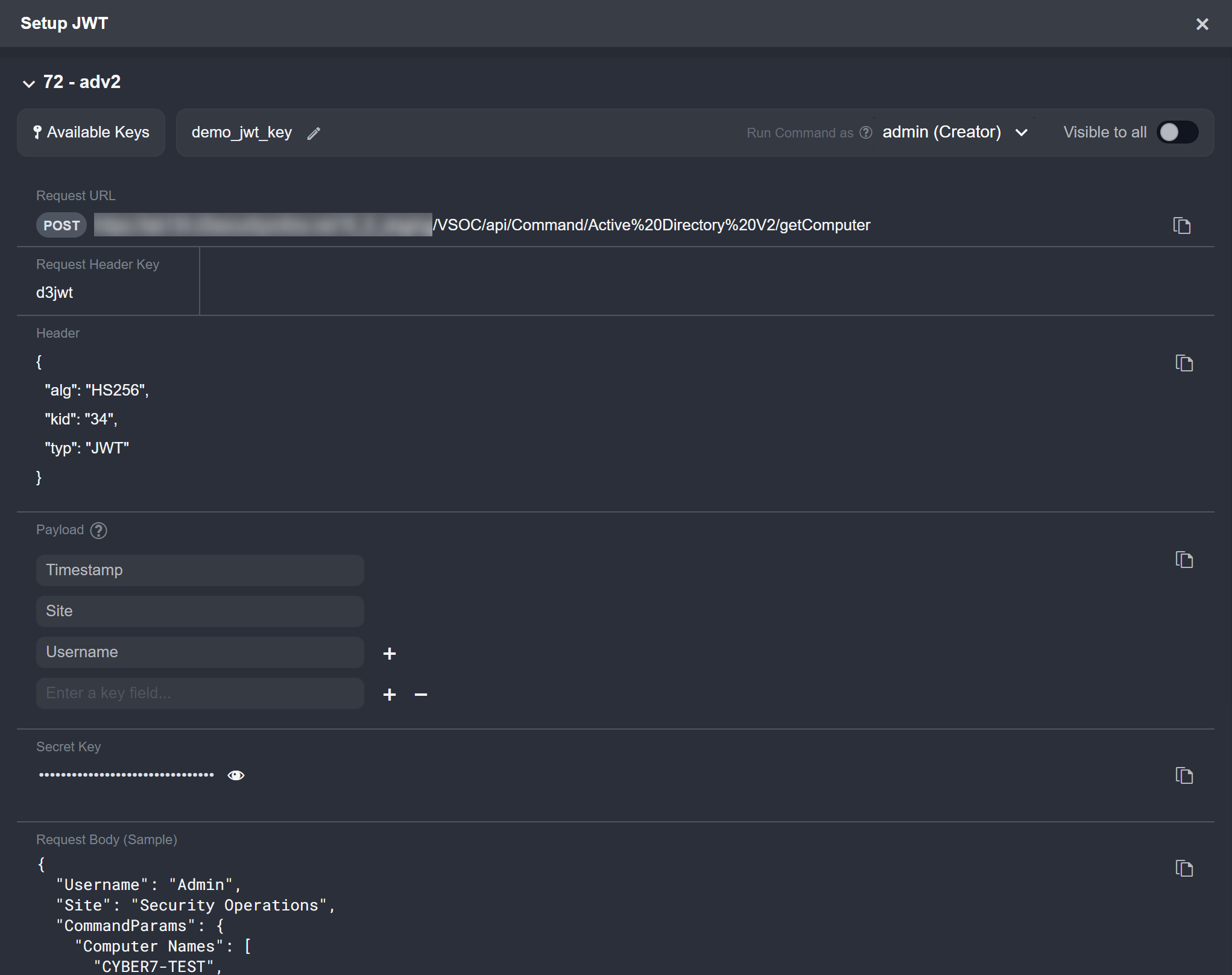Click the POST method badge
1232x975 pixels.
tap(62, 226)
